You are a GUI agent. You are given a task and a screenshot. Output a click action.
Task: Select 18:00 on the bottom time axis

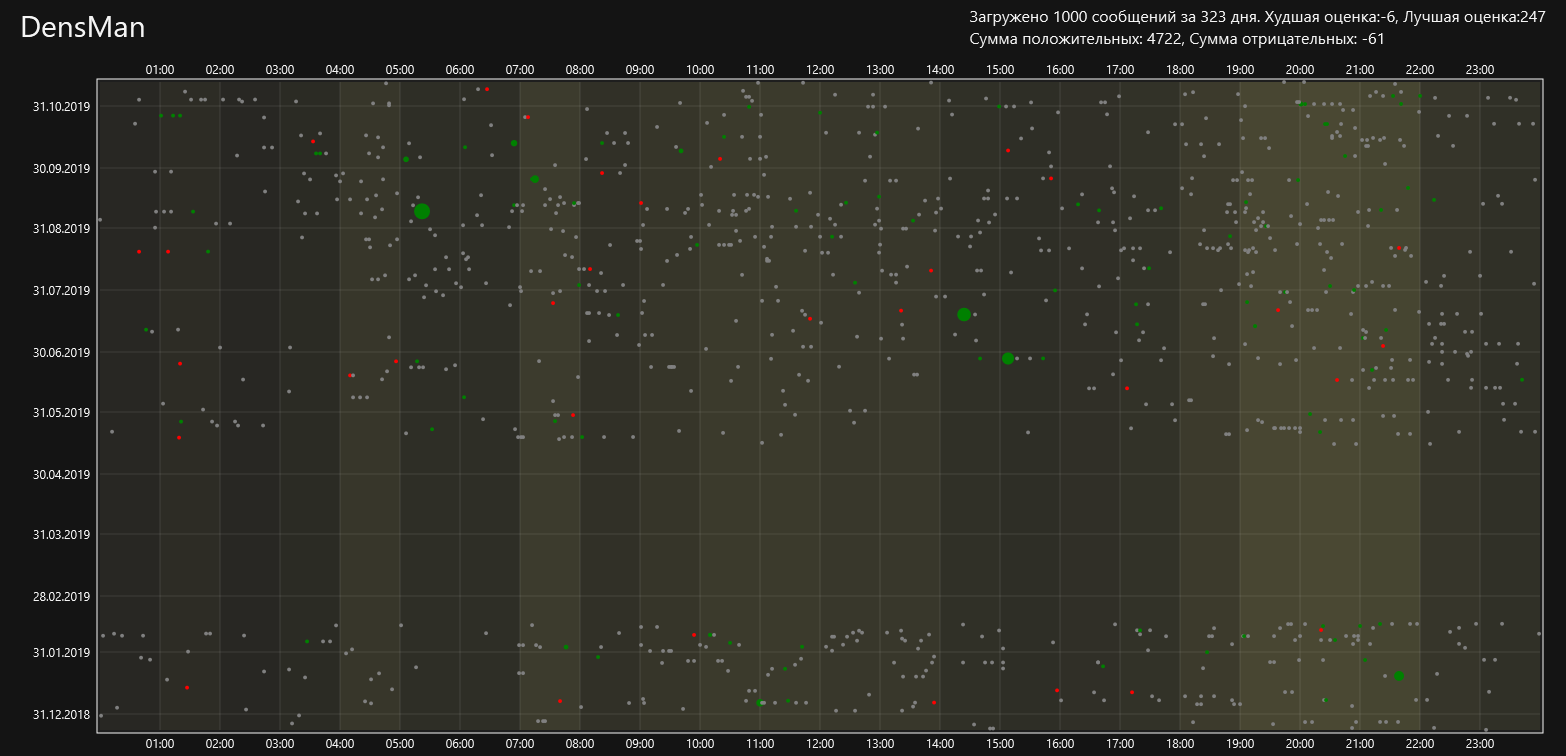[x=1180, y=744]
